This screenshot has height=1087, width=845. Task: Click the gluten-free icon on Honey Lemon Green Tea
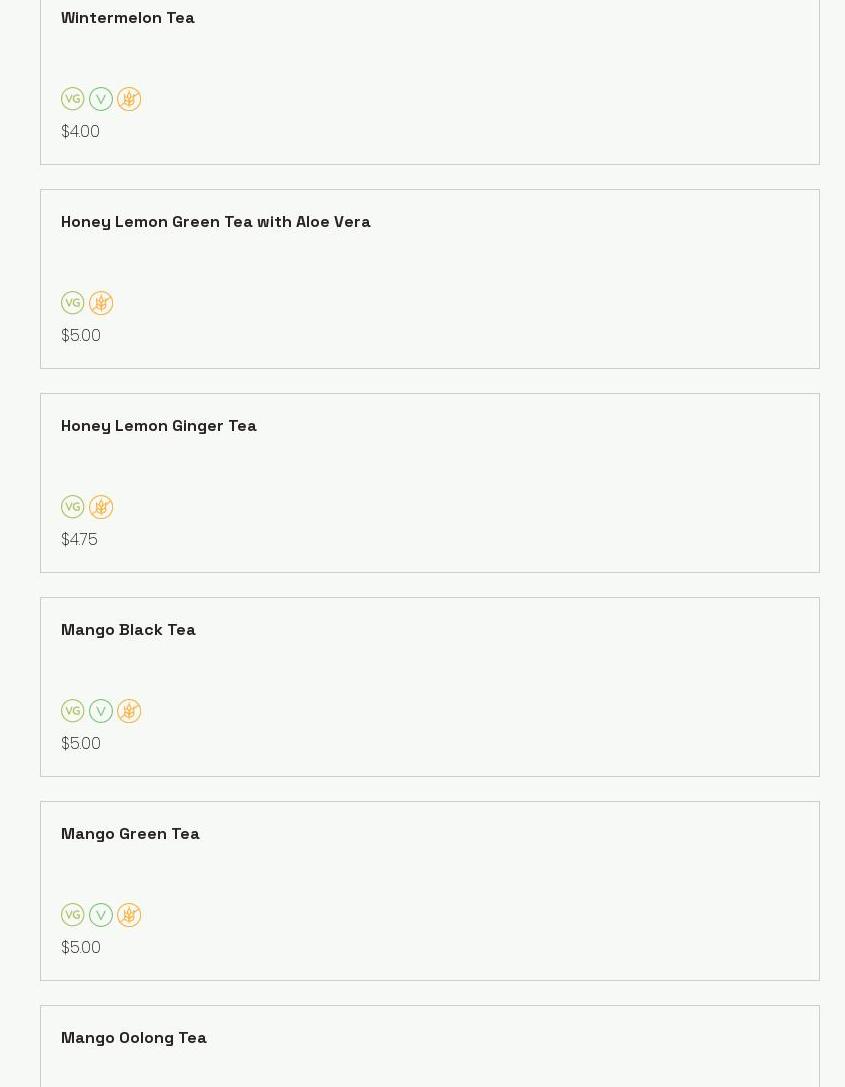click(x=101, y=303)
